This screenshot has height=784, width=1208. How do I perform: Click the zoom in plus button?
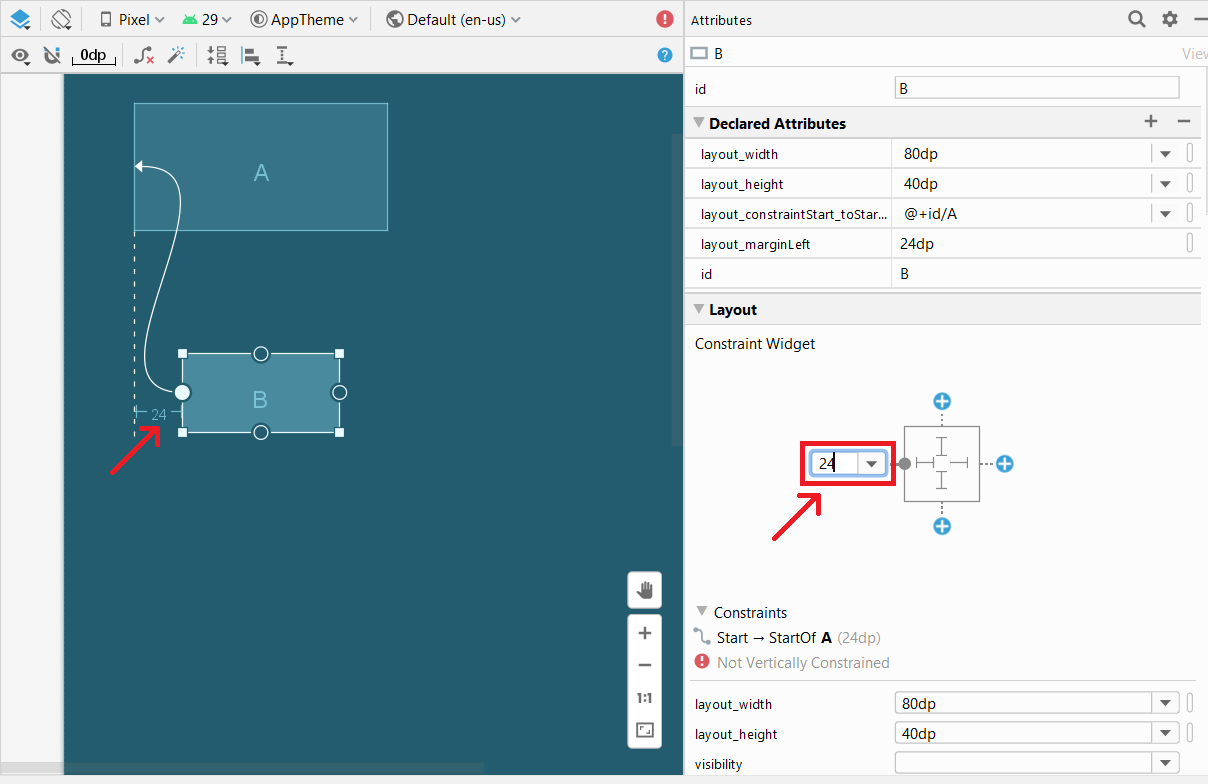[645, 633]
